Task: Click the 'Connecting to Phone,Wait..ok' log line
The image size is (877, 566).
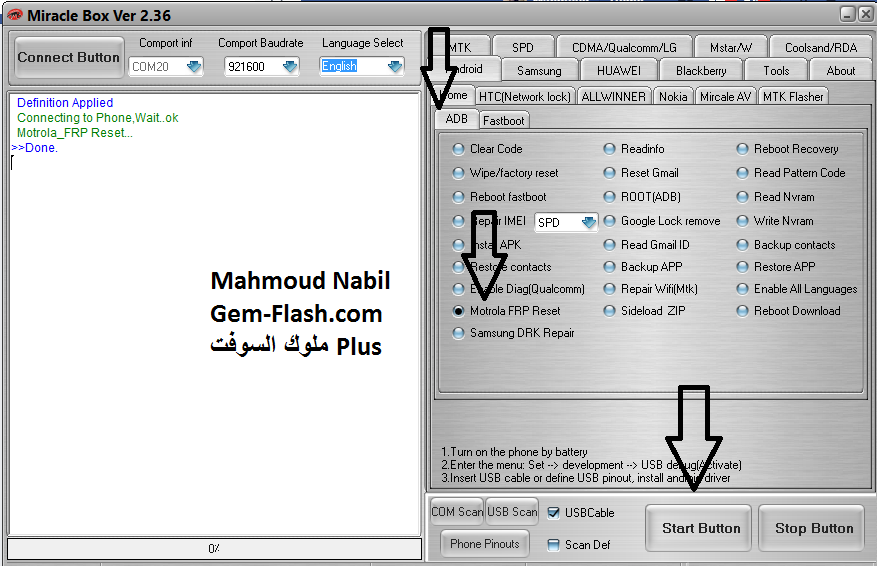Action: click(97, 118)
